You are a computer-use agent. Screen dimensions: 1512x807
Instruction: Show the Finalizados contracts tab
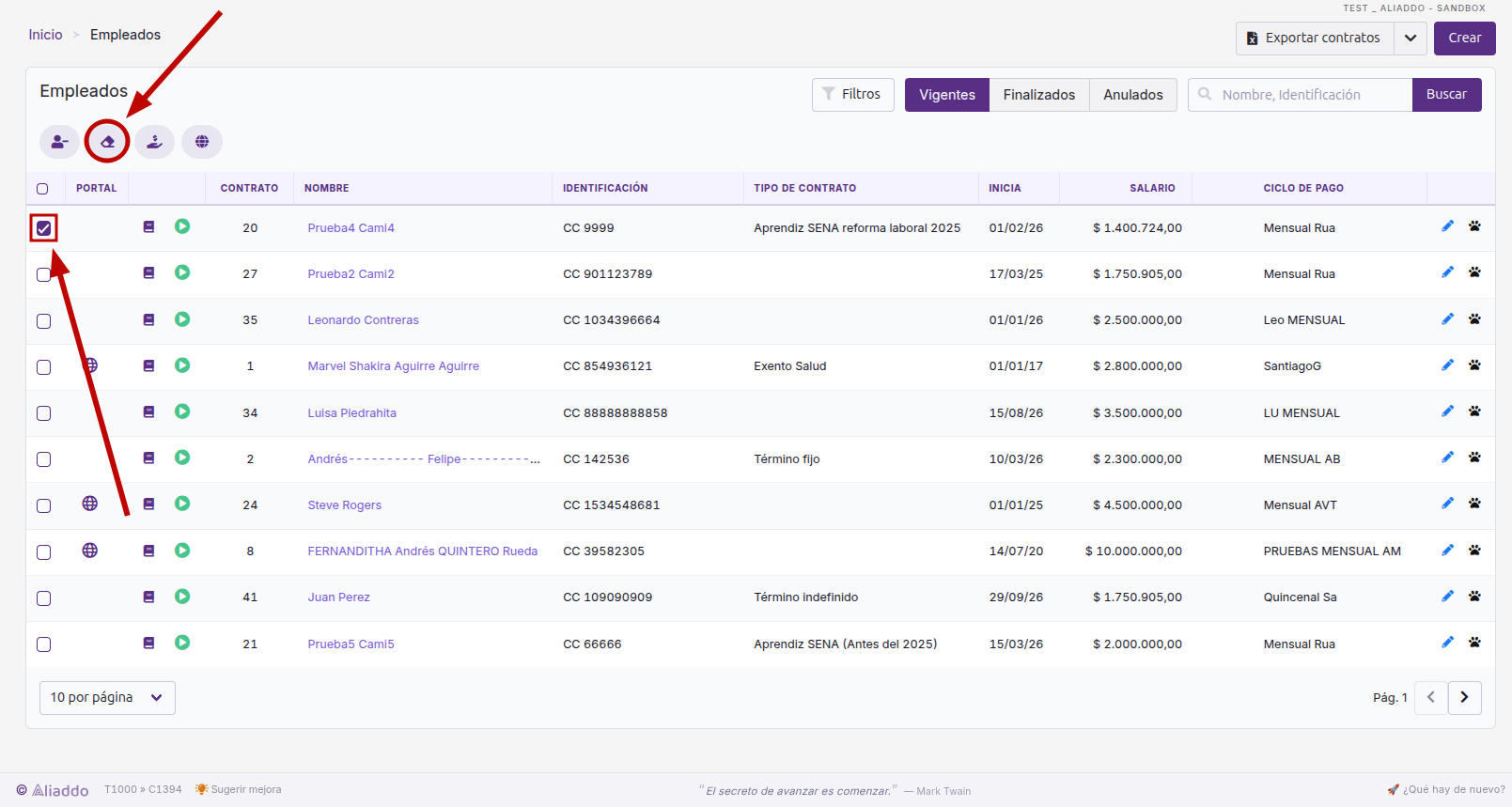click(1038, 95)
